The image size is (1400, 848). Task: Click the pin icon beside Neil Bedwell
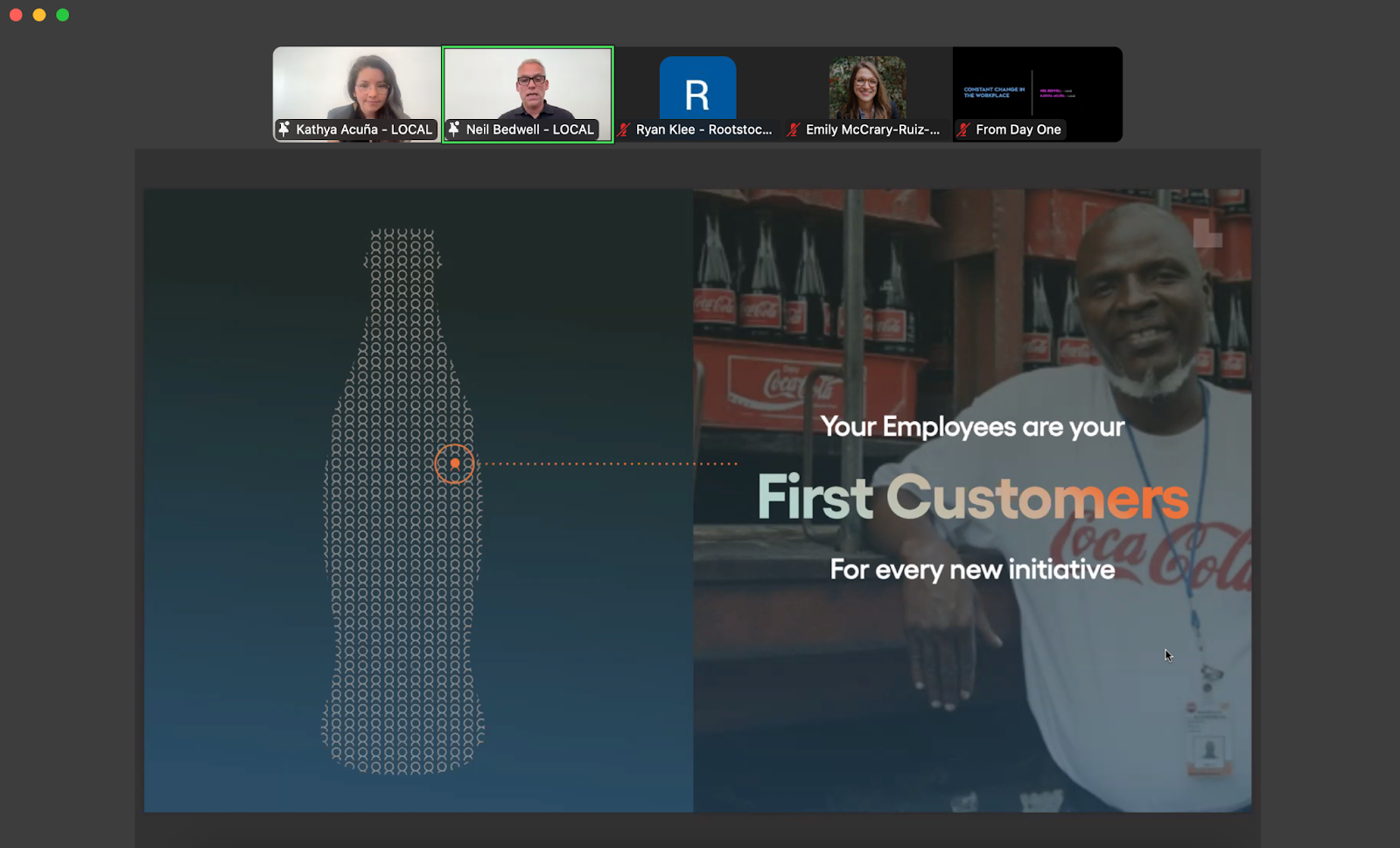coord(454,130)
